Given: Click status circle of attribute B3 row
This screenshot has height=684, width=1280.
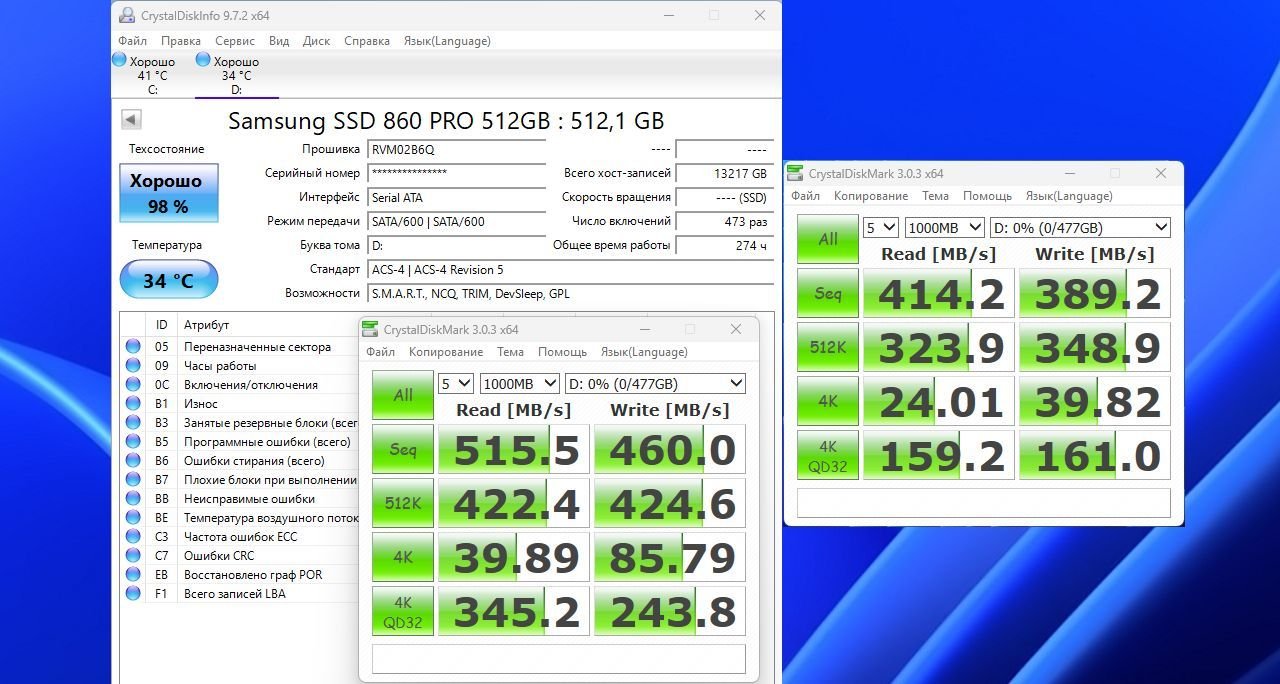Looking at the screenshot, I should tap(133, 423).
